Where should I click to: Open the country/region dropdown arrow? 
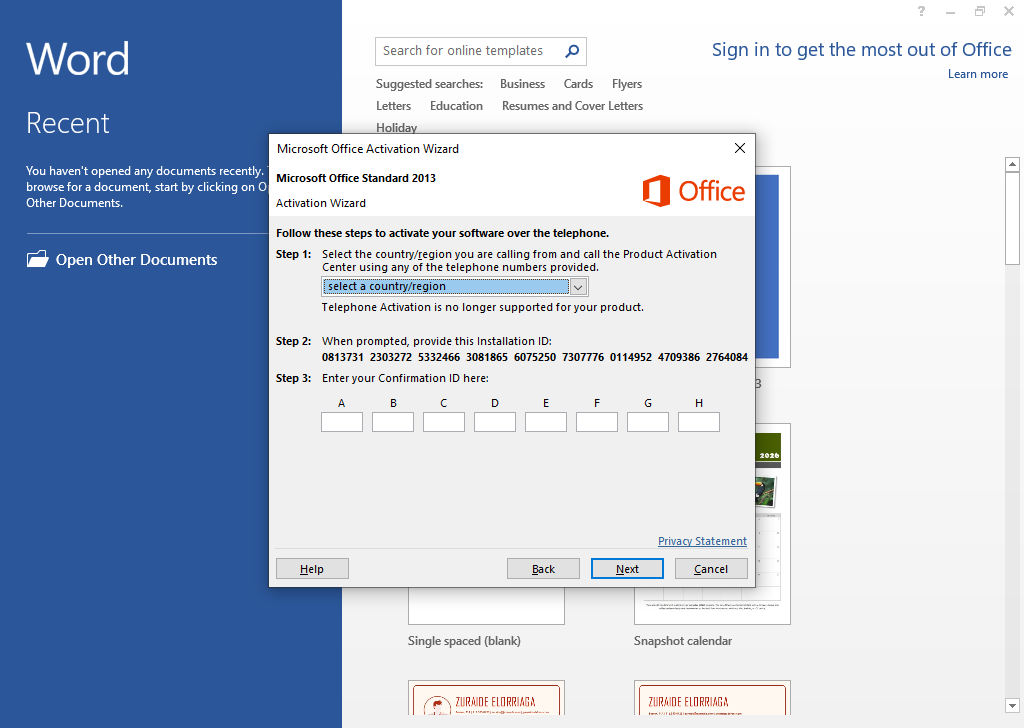(578, 287)
